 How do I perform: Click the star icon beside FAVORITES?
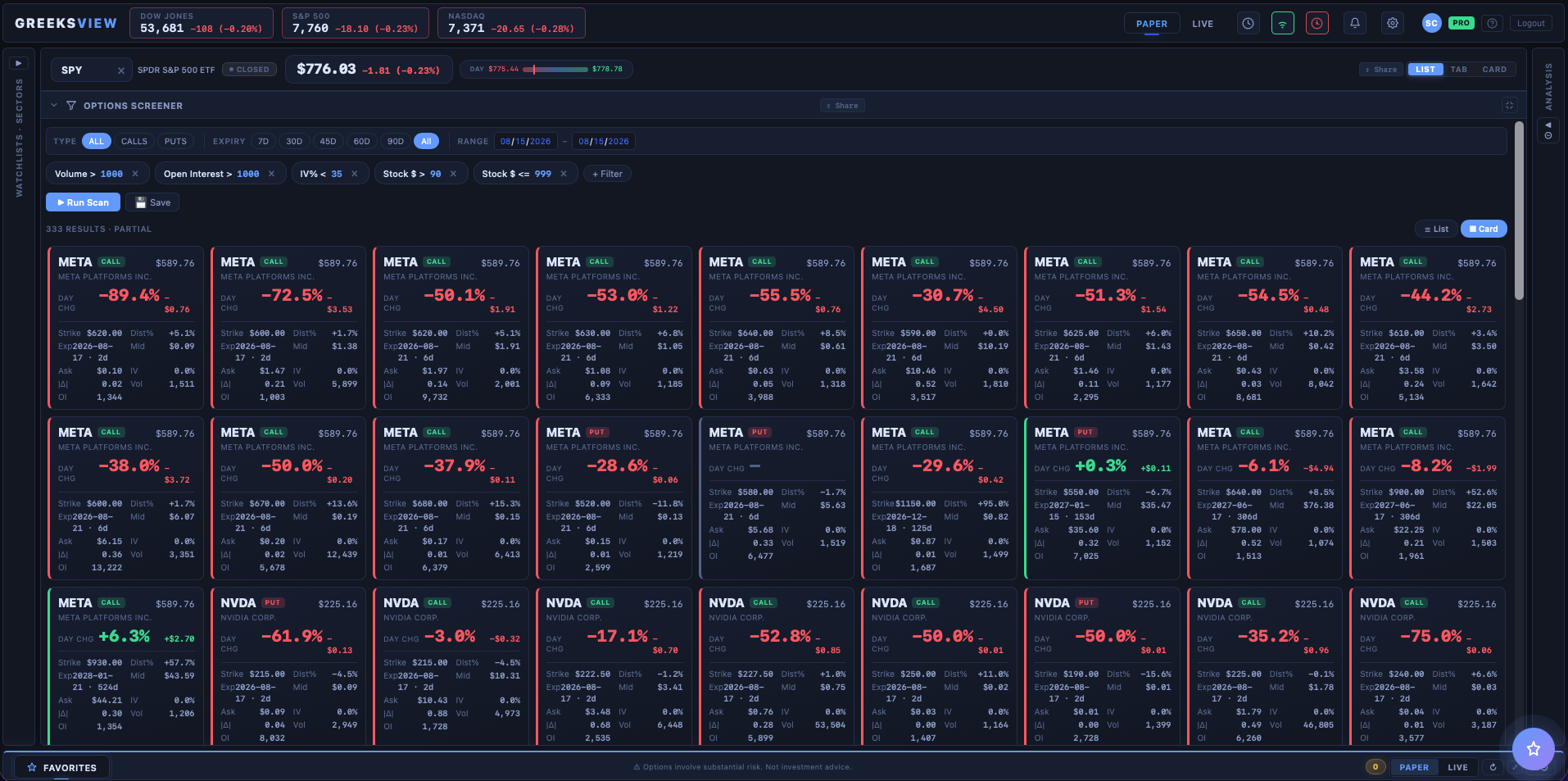coord(32,768)
